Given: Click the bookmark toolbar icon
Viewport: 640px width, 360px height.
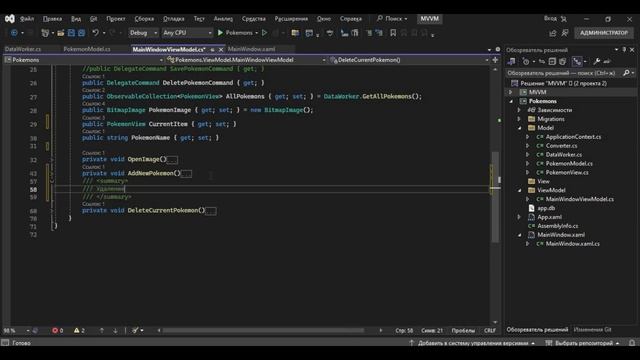Looking at the screenshot, I should coord(393,33).
